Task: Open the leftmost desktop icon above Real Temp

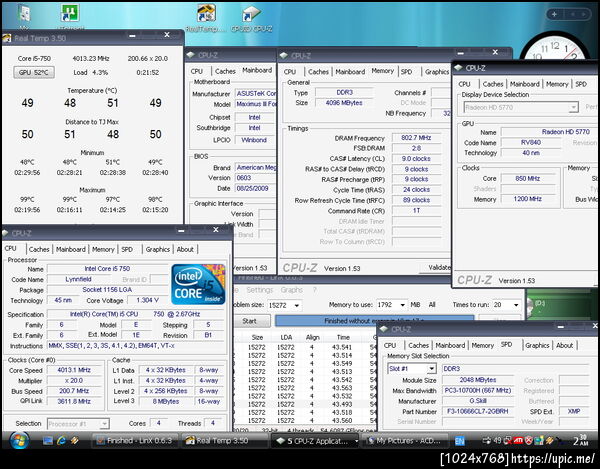Action: point(24,14)
